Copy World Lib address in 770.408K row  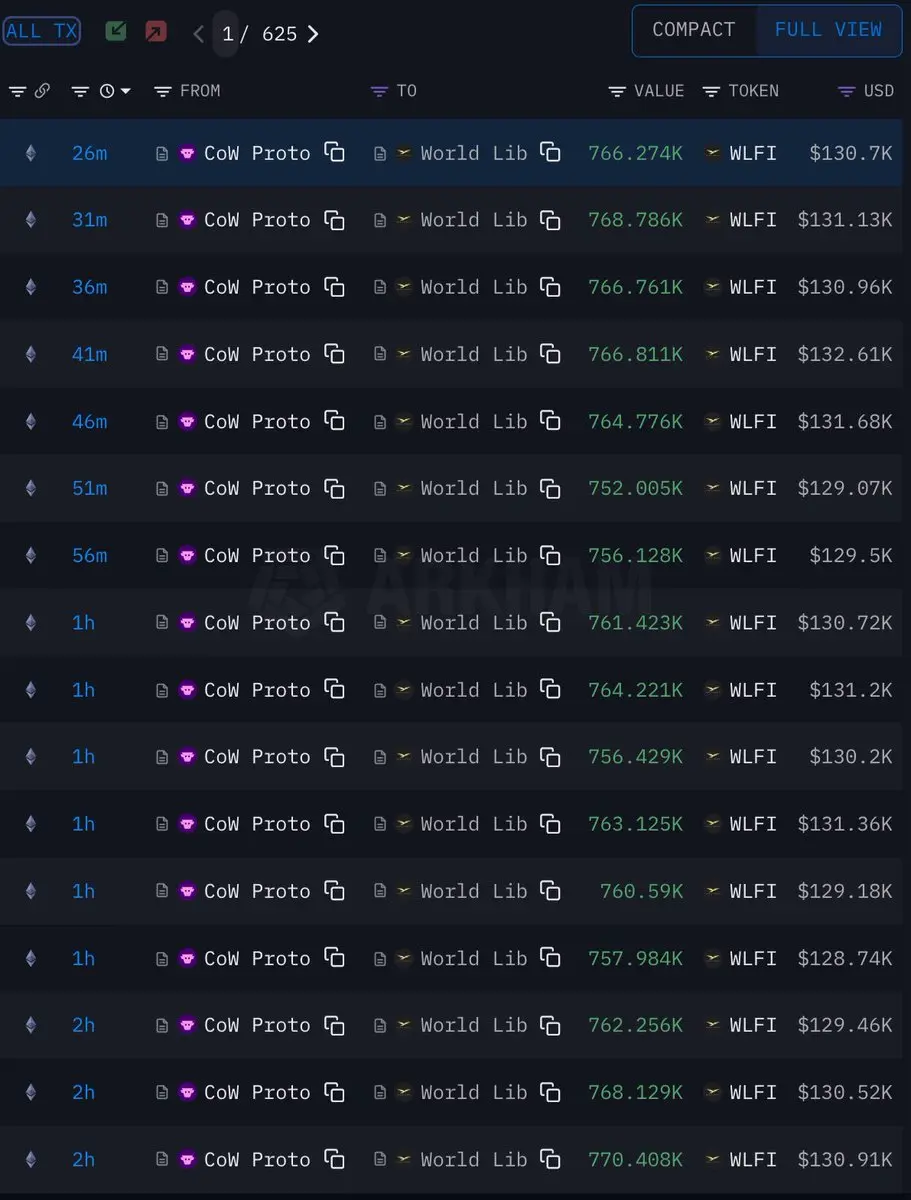(550, 1159)
